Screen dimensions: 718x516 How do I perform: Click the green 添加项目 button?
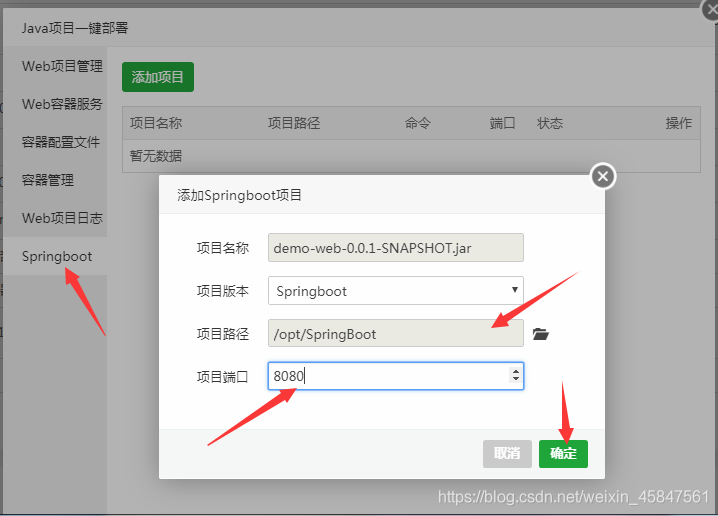point(158,77)
